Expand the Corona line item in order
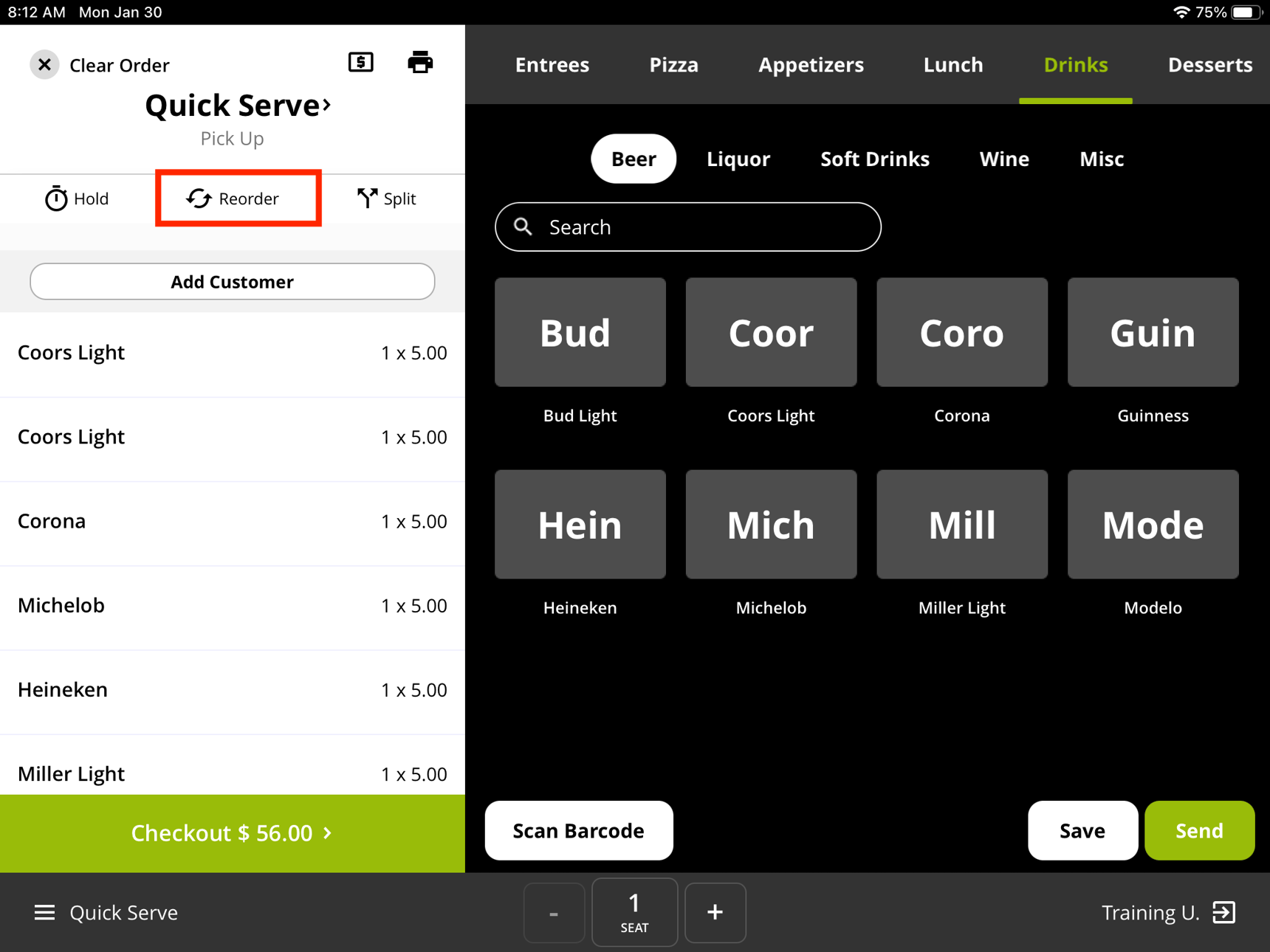 [232, 522]
